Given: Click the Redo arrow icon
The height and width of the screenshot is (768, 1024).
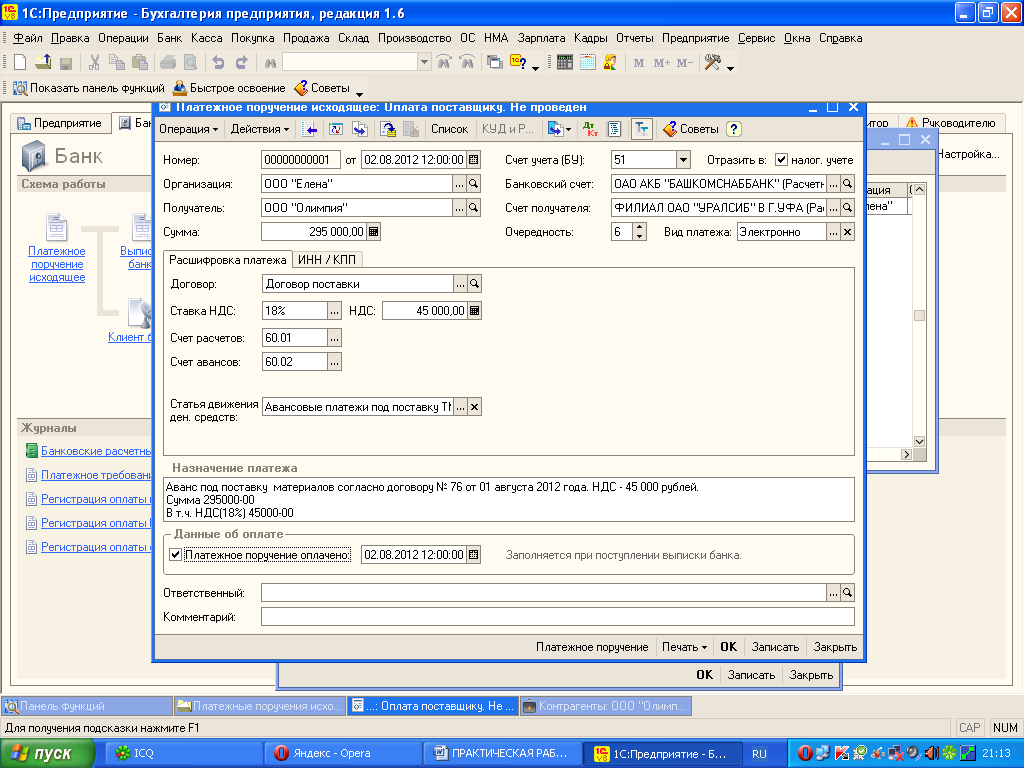Looking at the screenshot, I should click(242, 63).
